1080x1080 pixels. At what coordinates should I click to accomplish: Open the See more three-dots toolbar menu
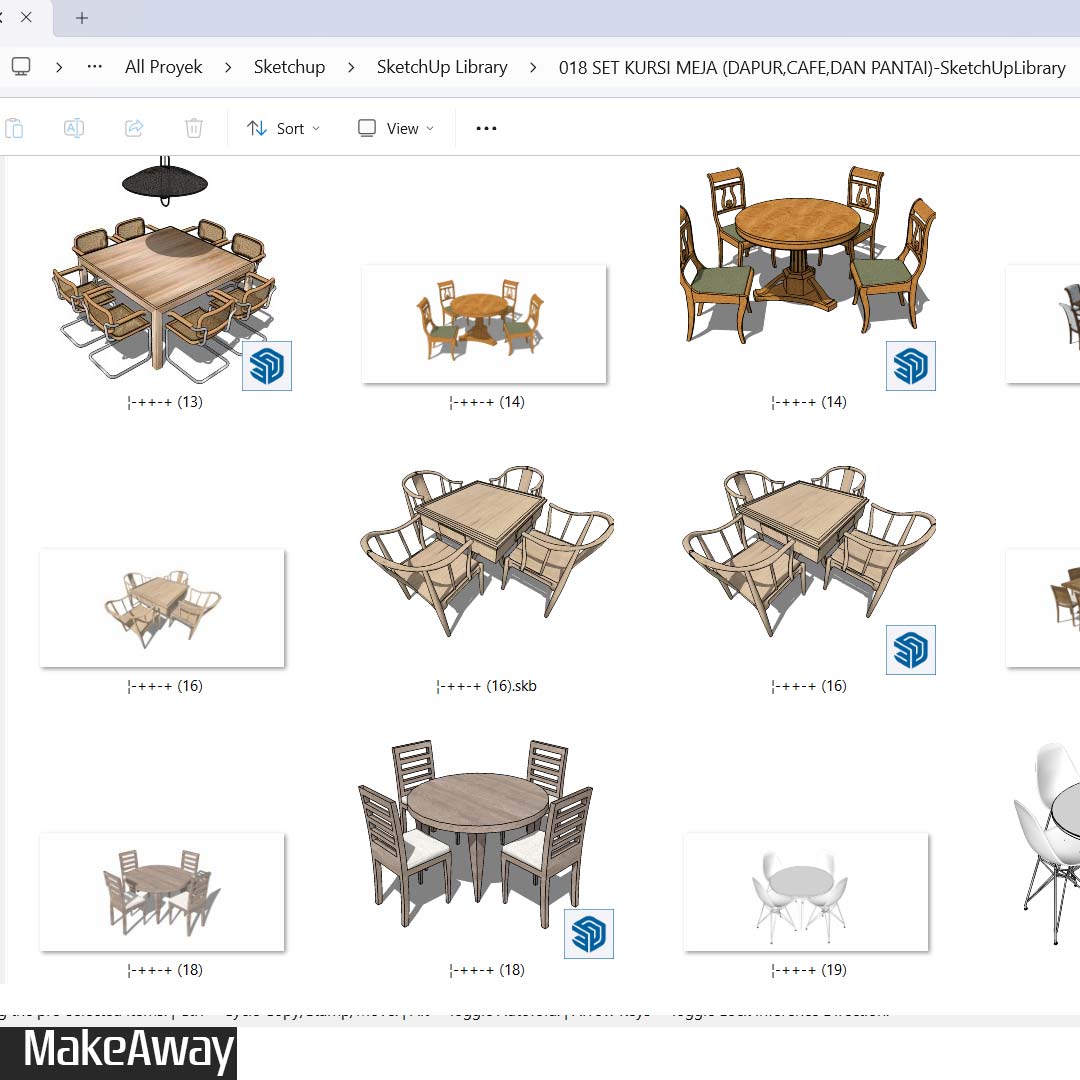pos(486,128)
